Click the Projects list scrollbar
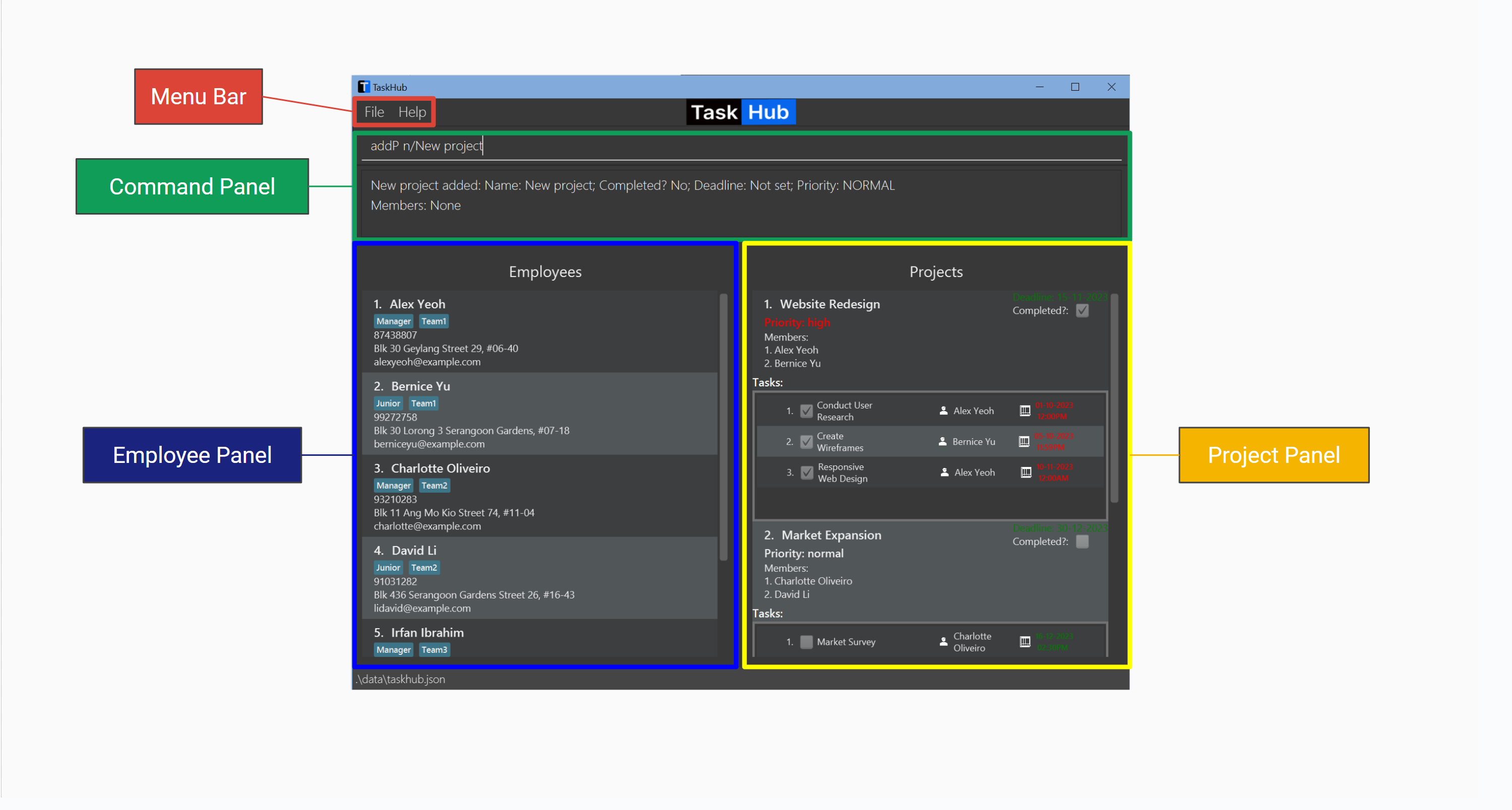The width and height of the screenshot is (1512, 810). click(x=1114, y=397)
